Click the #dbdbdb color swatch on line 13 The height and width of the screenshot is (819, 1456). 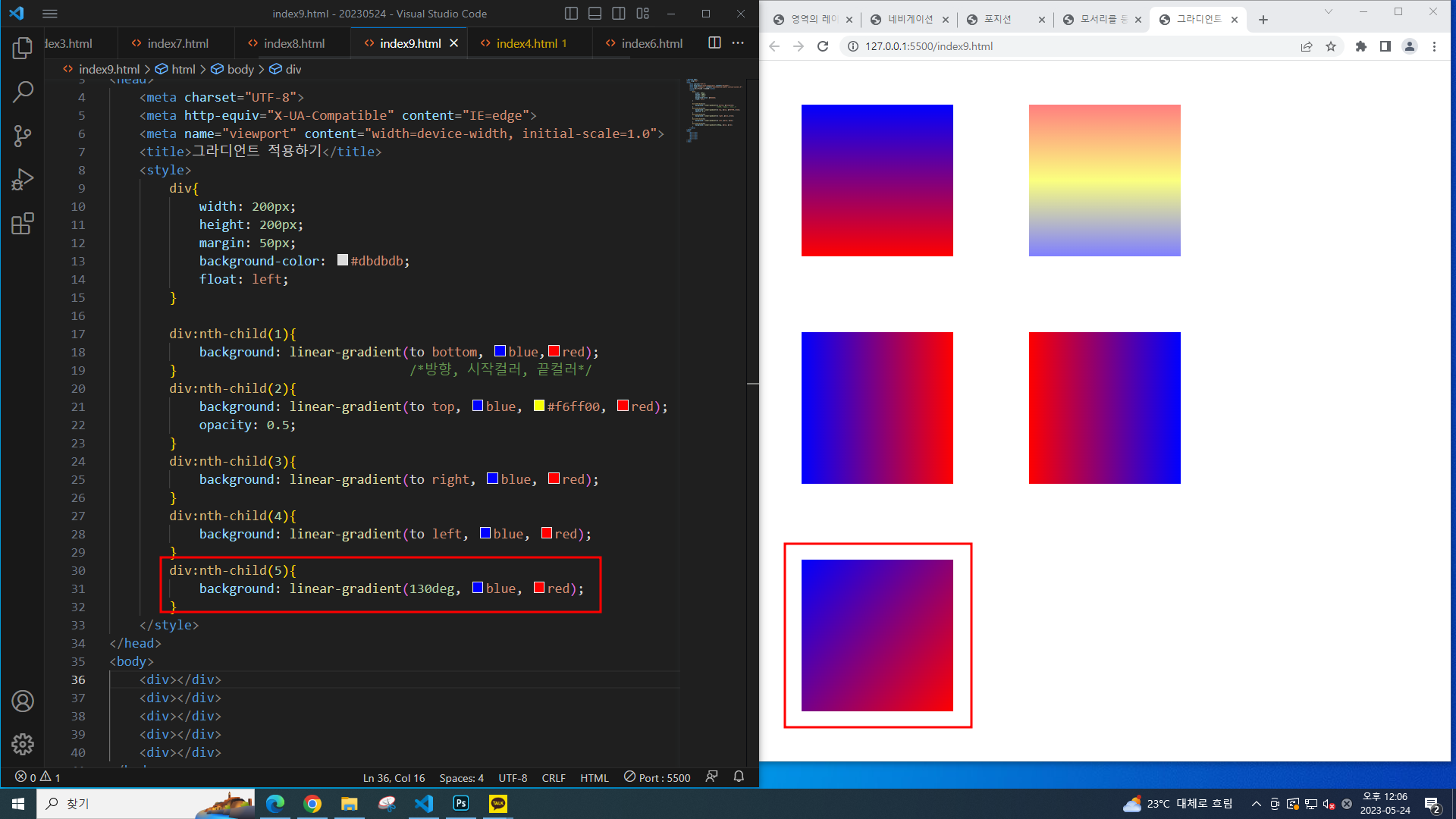pos(343,260)
